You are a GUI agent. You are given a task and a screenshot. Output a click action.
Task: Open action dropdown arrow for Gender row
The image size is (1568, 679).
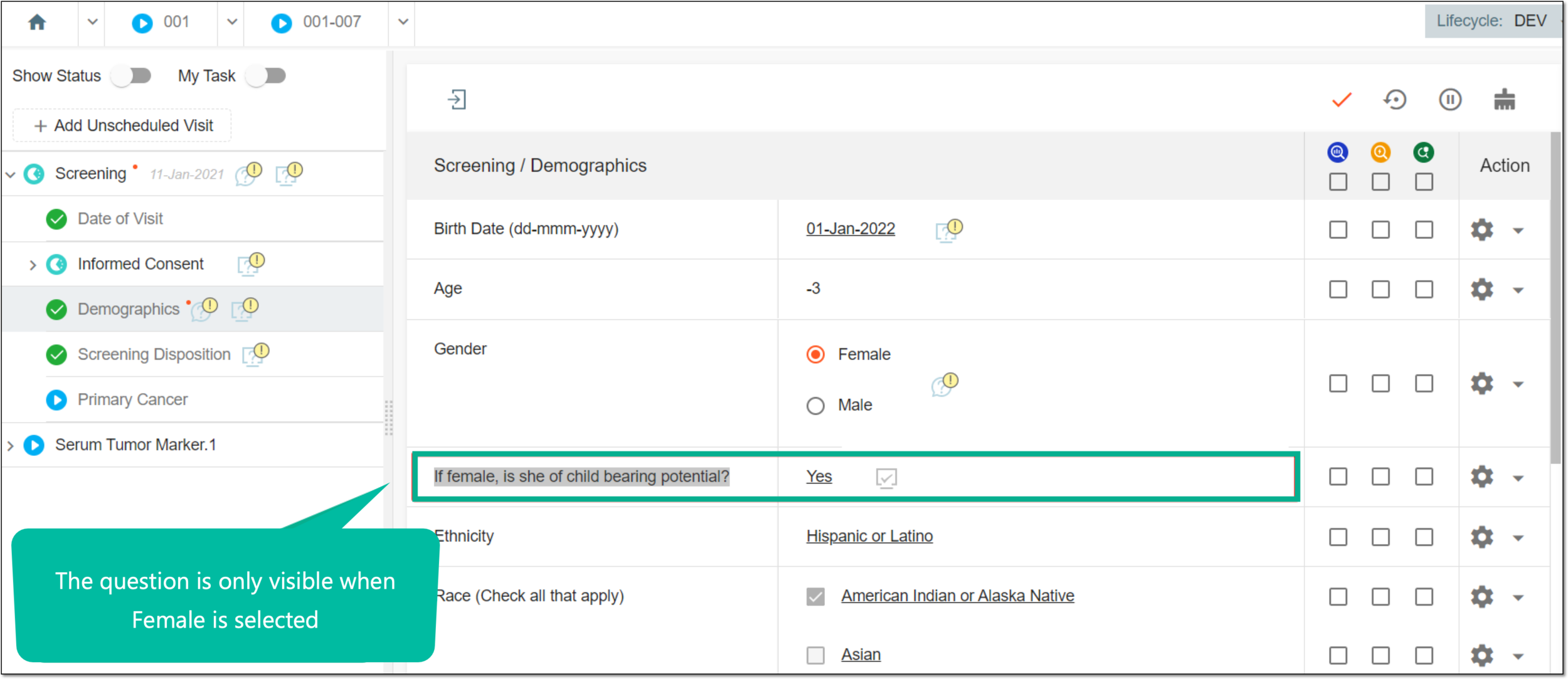[1518, 384]
